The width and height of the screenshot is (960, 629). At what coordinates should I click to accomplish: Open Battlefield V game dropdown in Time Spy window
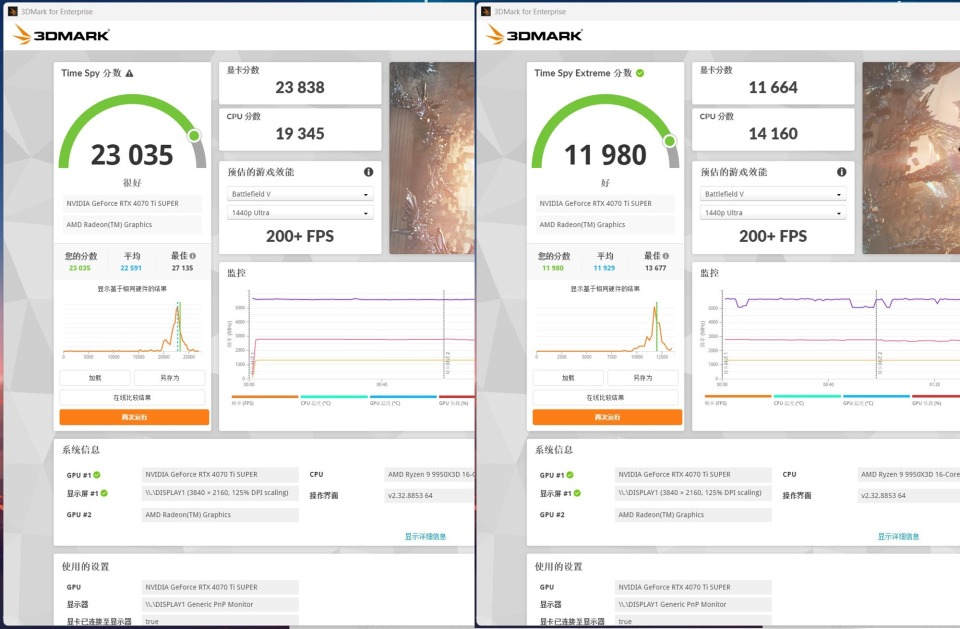300,194
